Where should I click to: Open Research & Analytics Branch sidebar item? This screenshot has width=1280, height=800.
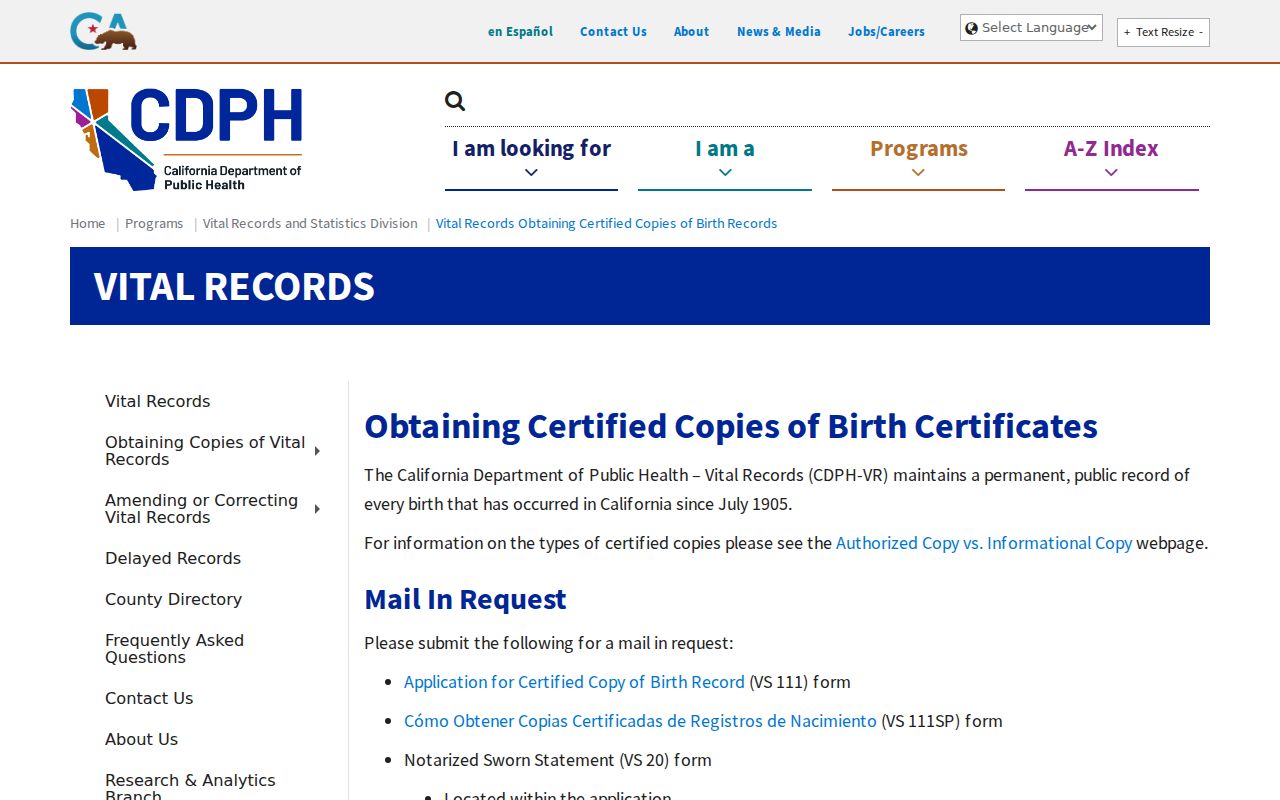190,788
